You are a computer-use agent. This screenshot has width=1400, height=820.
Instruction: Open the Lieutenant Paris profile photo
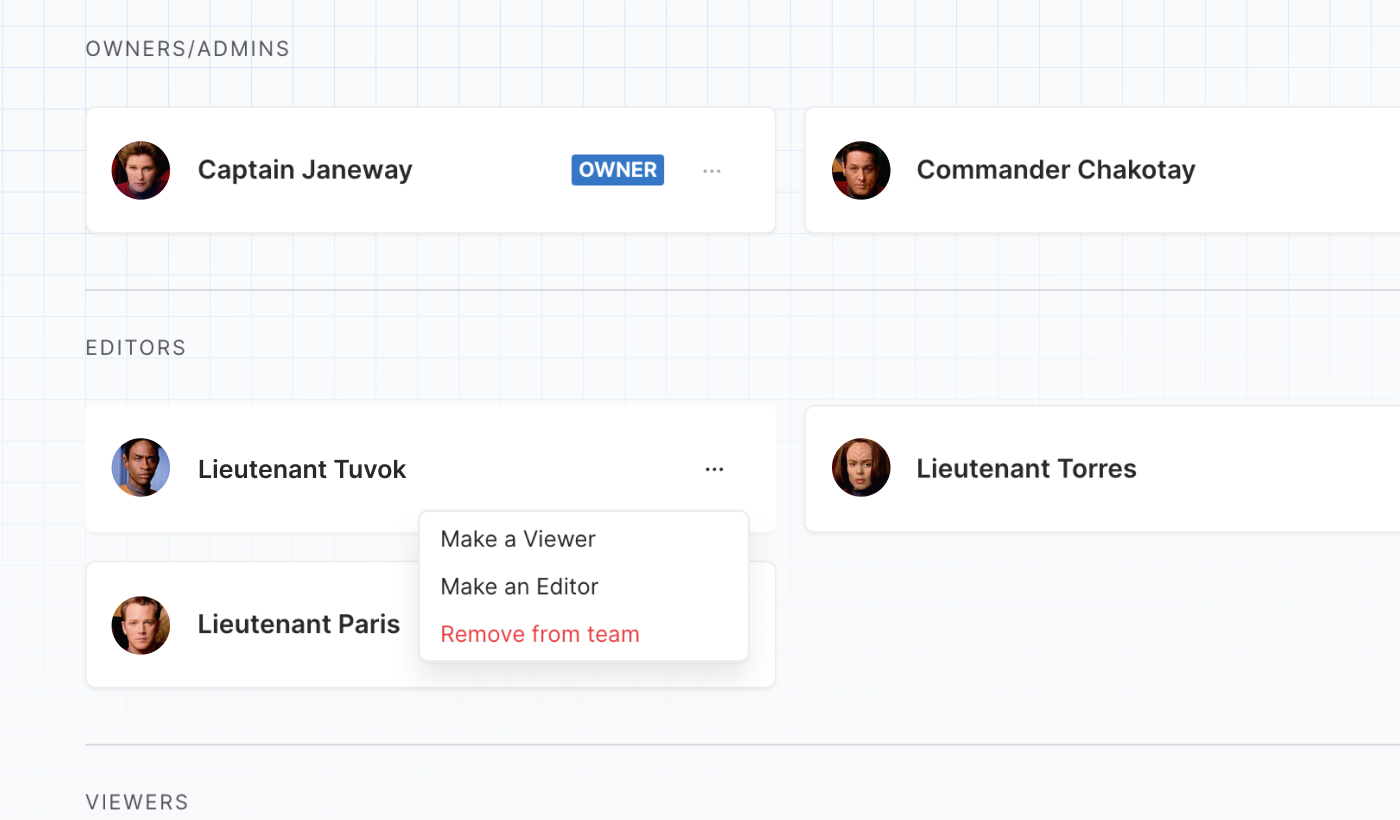tap(141, 625)
